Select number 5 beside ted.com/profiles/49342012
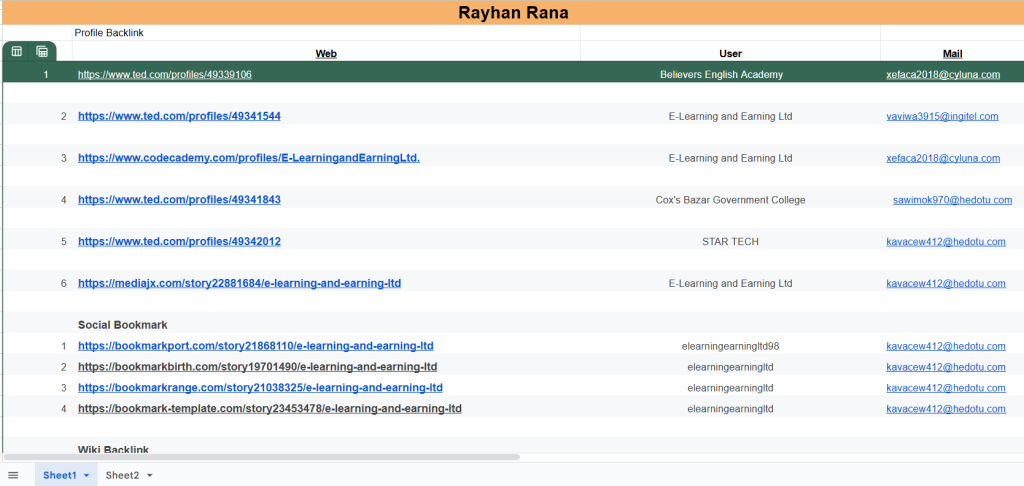Viewport: 1024px width, 486px height. [x=63, y=242]
